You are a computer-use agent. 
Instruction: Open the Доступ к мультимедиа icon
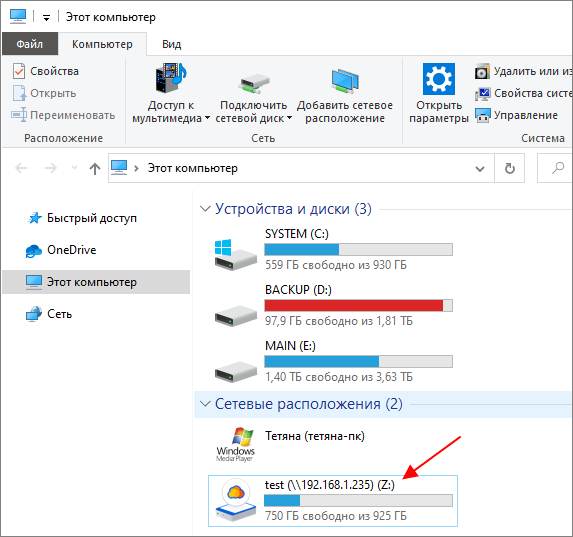tap(171, 77)
